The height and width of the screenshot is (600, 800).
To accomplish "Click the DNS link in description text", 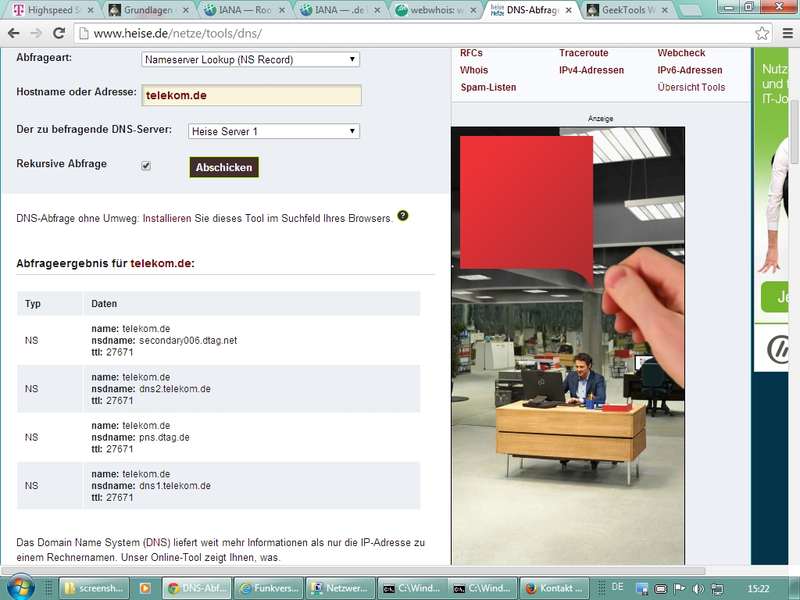I will (x=158, y=542).
